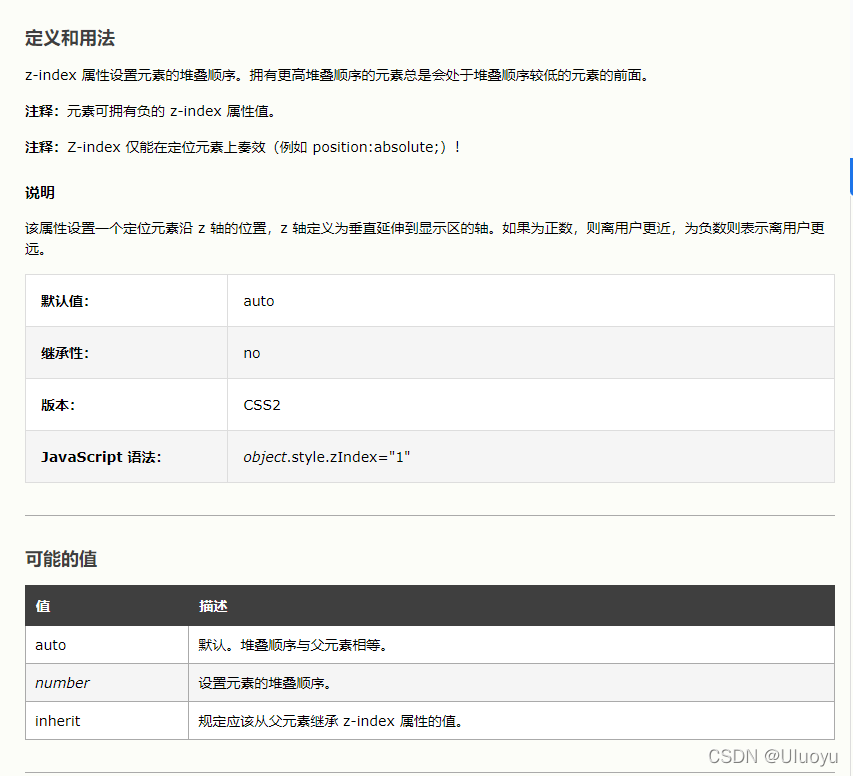Image resolution: width=853 pixels, height=776 pixels.
Task: Click the property table cell reading "no"
Action: click(x=531, y=353)
